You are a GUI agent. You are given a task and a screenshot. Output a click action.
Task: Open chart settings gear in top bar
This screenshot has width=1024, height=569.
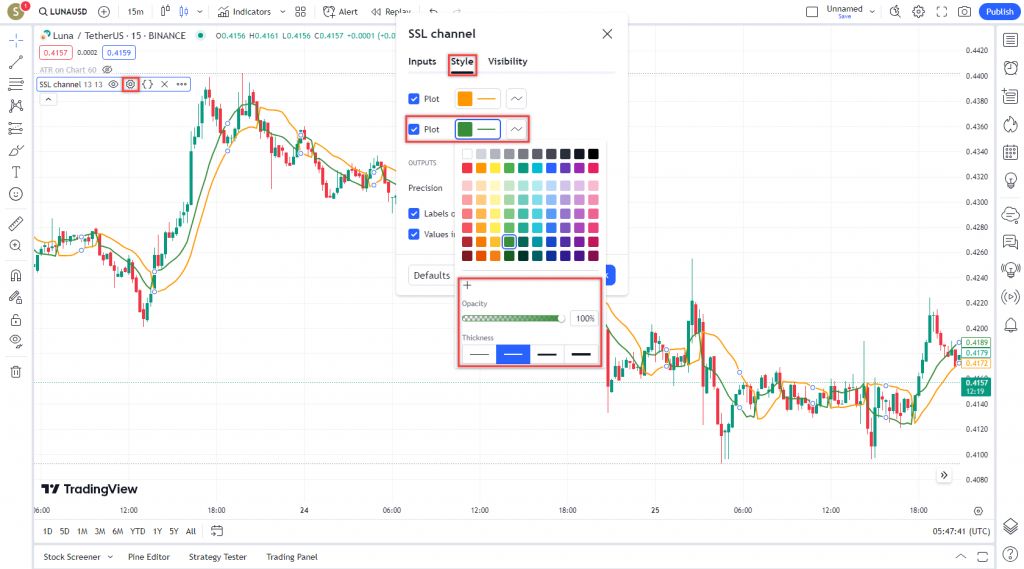coord(918,12)
